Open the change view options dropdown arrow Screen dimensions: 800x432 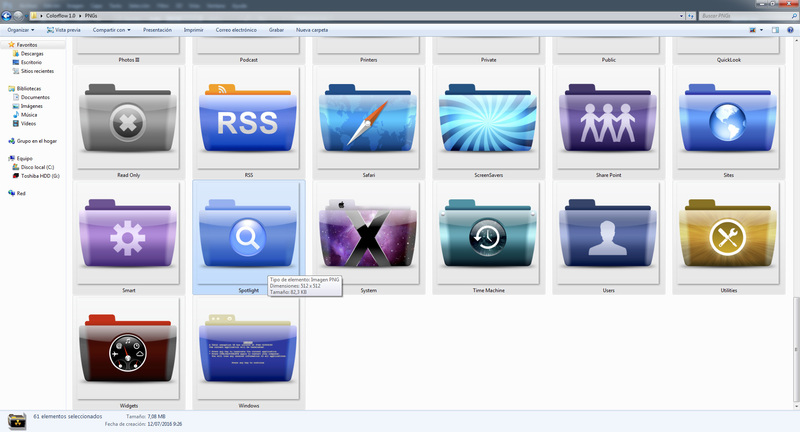coord(762,30)
